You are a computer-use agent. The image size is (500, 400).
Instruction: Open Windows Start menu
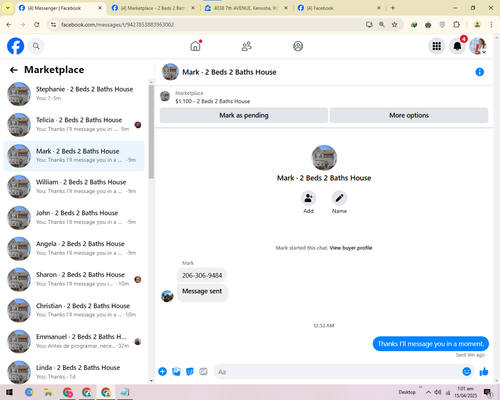(x=9, y=392)
